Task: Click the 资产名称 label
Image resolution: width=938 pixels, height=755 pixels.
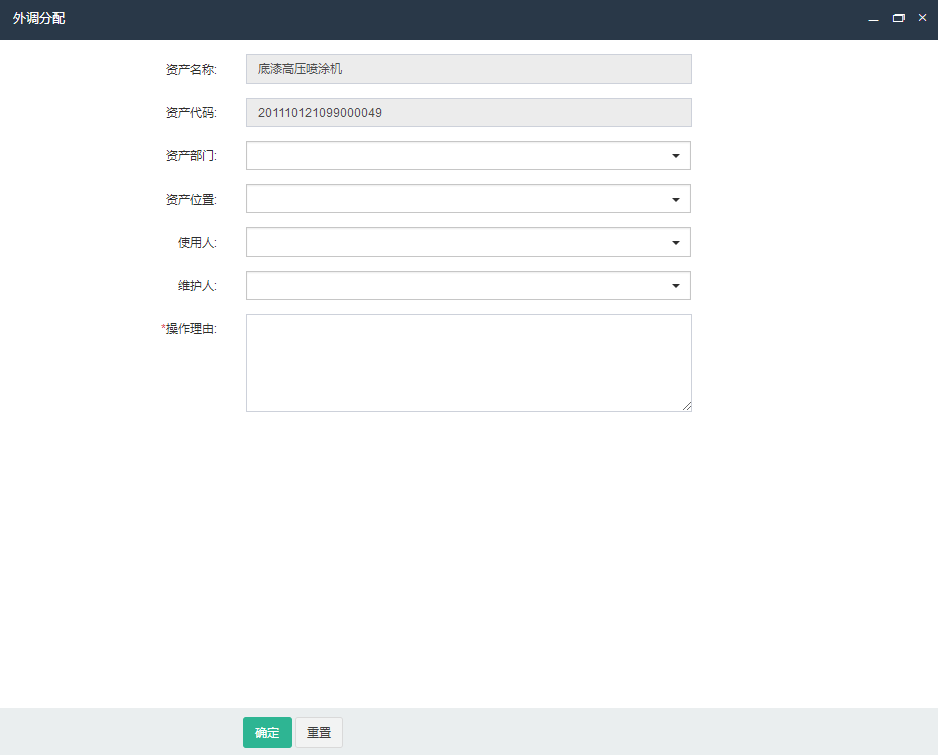Action: tap(191, 70)
